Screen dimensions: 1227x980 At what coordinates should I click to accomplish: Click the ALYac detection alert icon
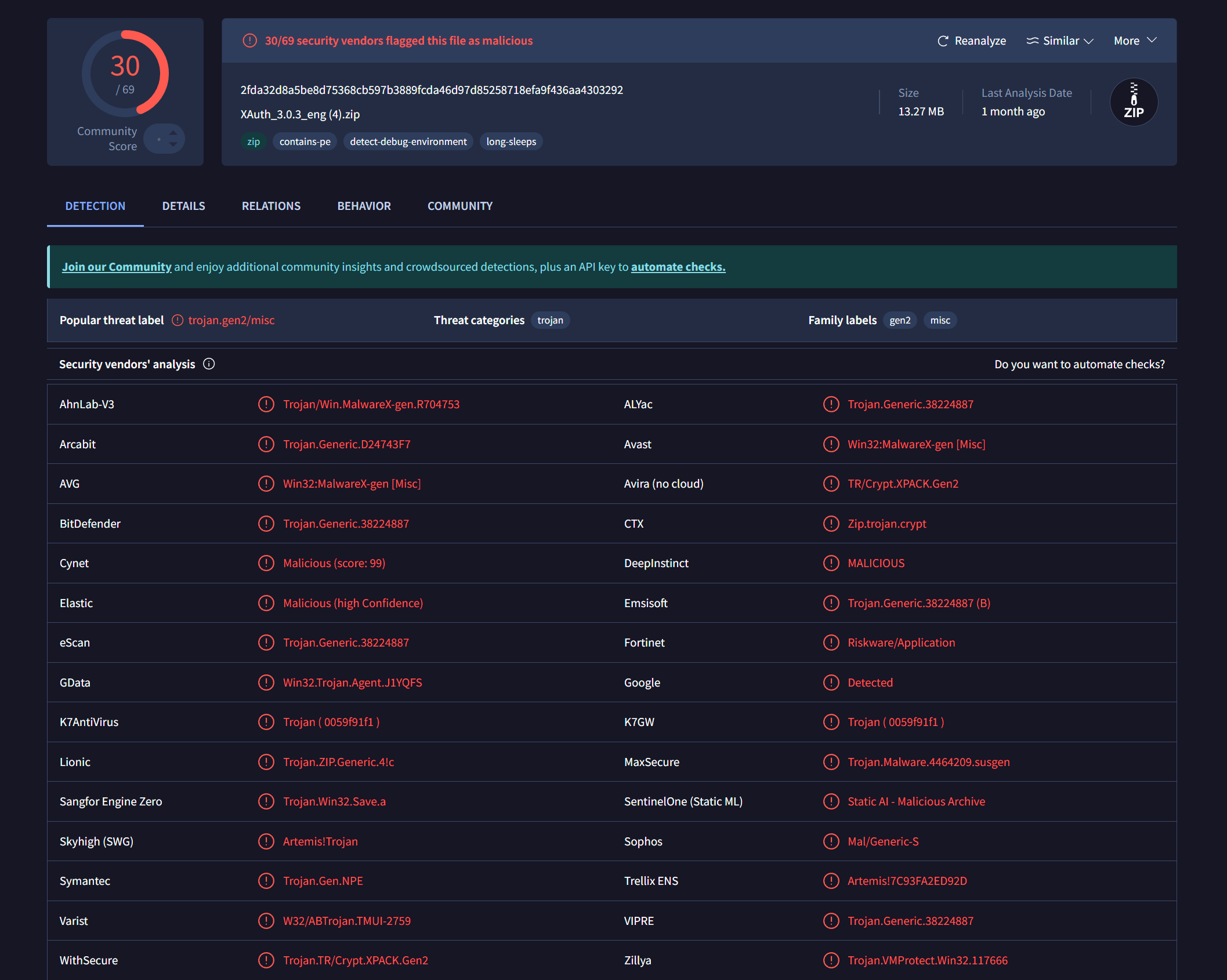coord(831,404)
